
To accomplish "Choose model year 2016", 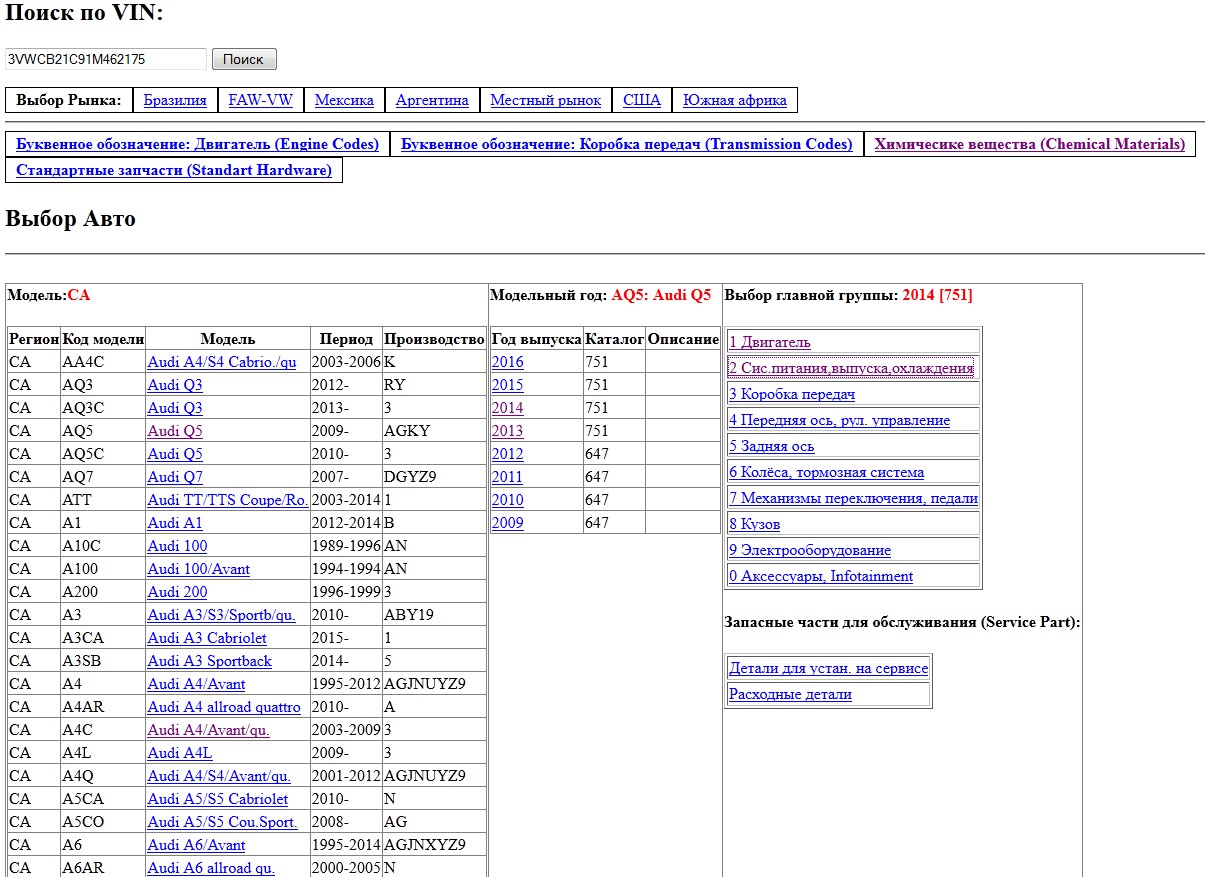I will point(507,362).
